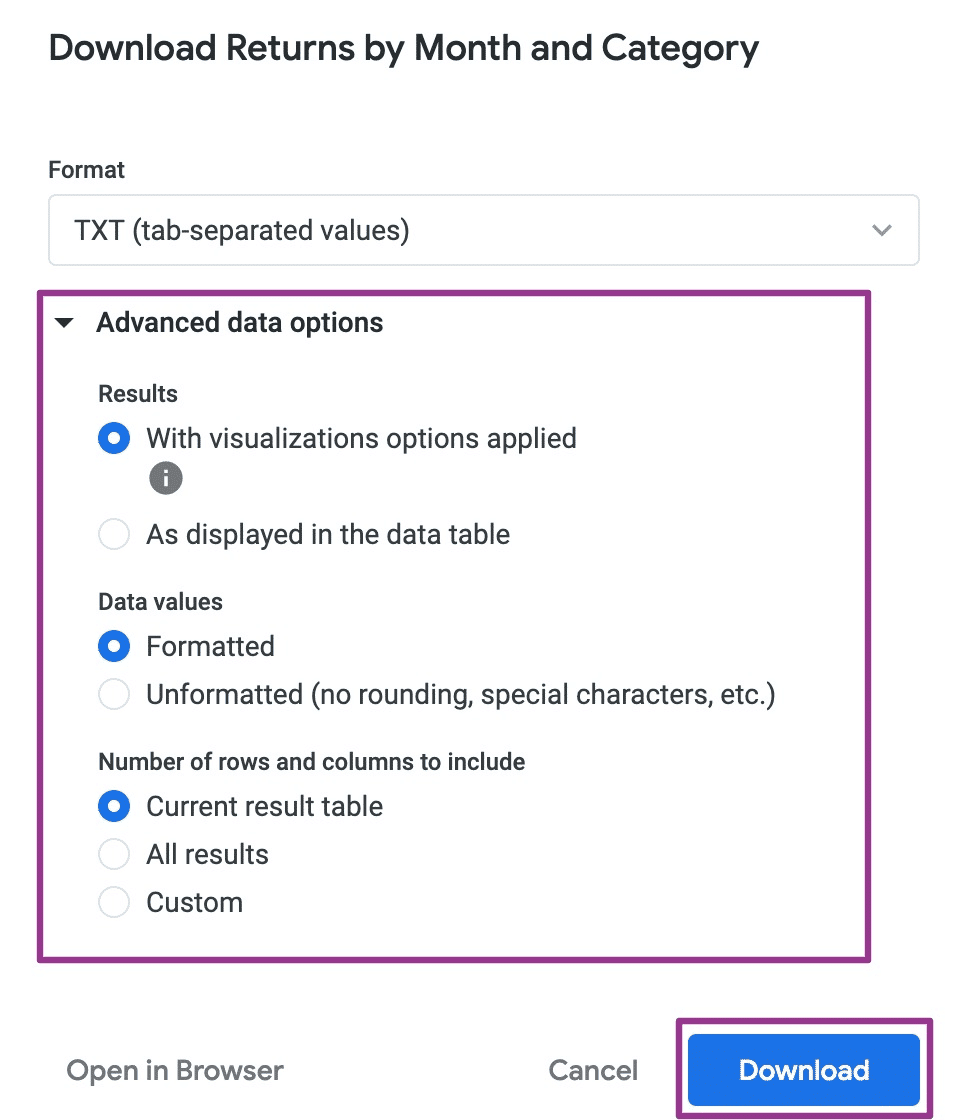This screenshot has width=955, height=1120.
Task: Click 'Number of rows and columns' heading
Action: tap(311, 762)
